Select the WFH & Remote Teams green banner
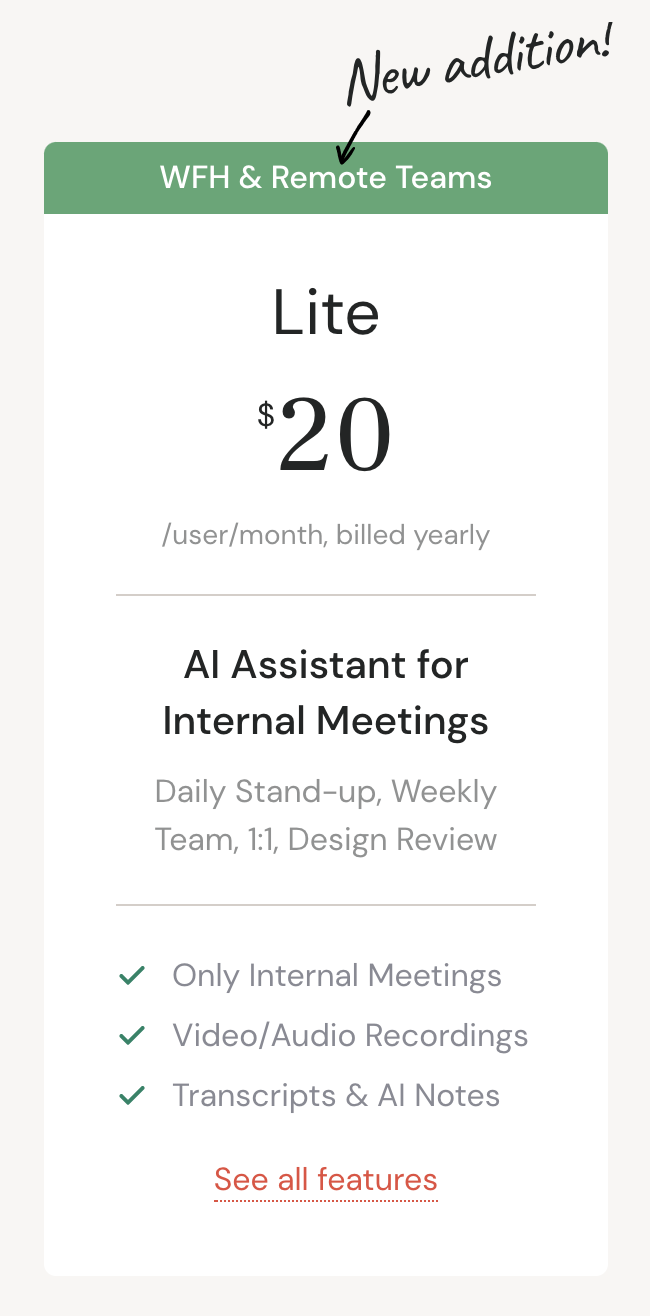Viewport: 650px width, 1316px height. [x=326, y=178]
